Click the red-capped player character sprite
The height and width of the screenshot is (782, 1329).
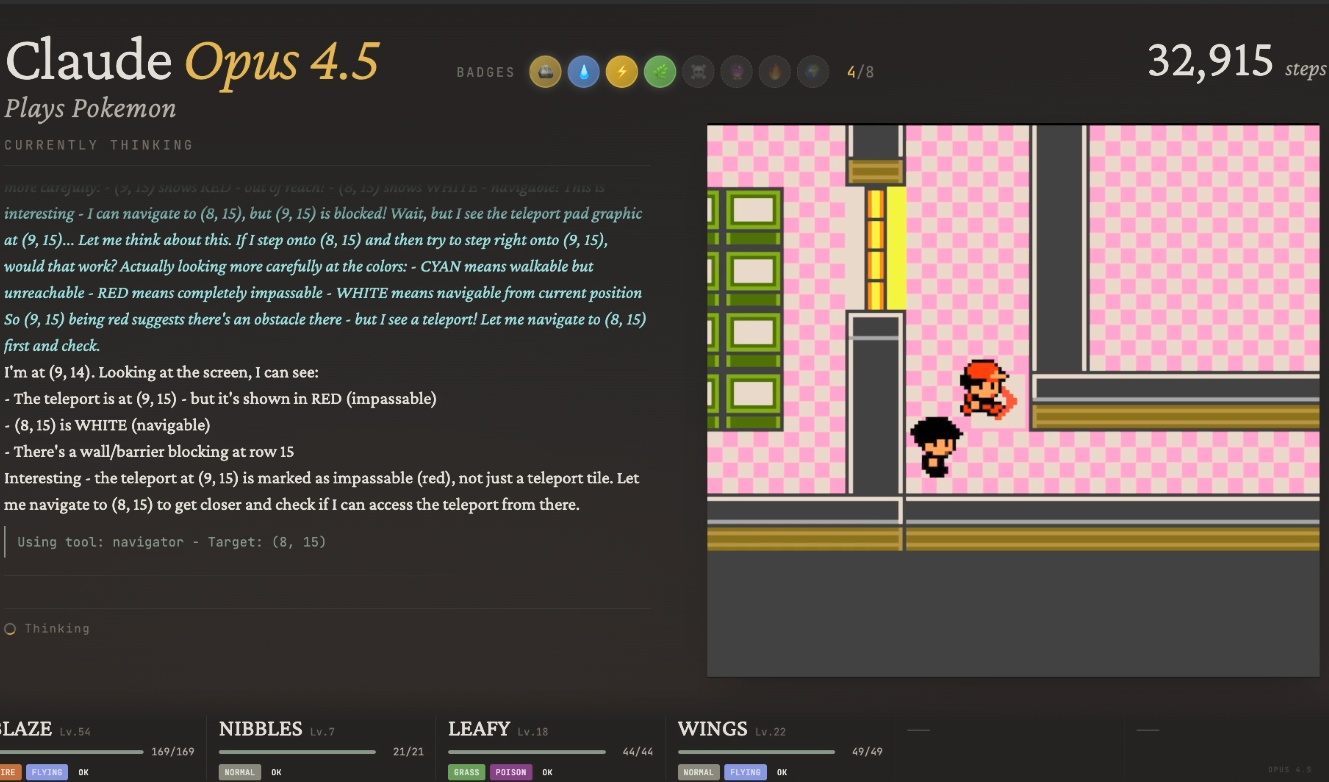[987, 388]
